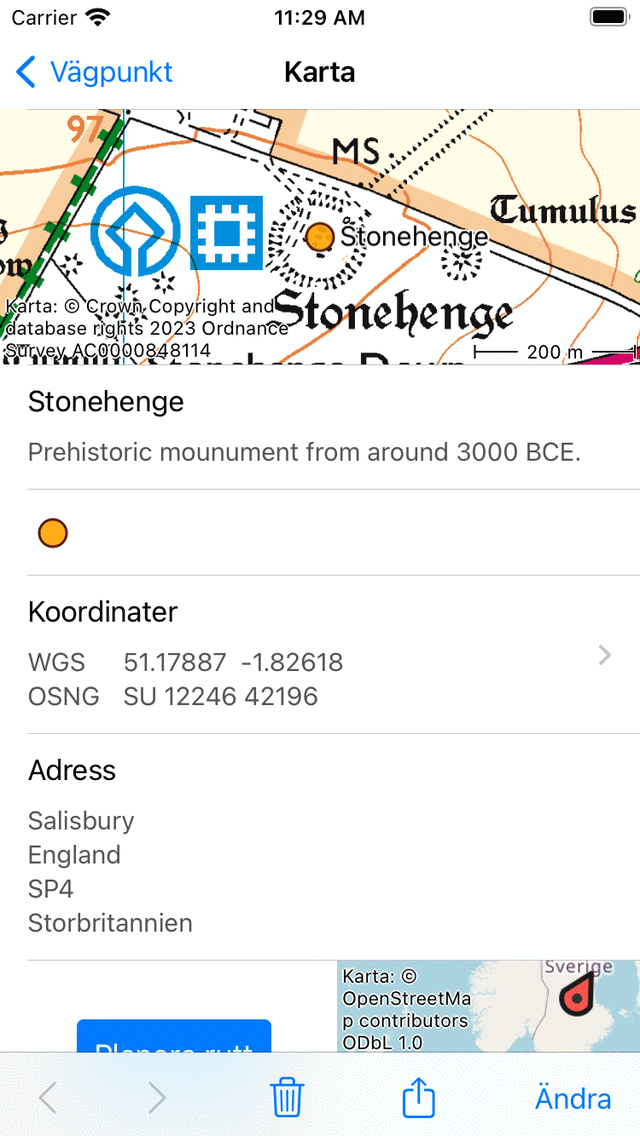640x1136 pixels.
Task: Tap the blue square monument map symbol
Action: [x=227, y=233]
